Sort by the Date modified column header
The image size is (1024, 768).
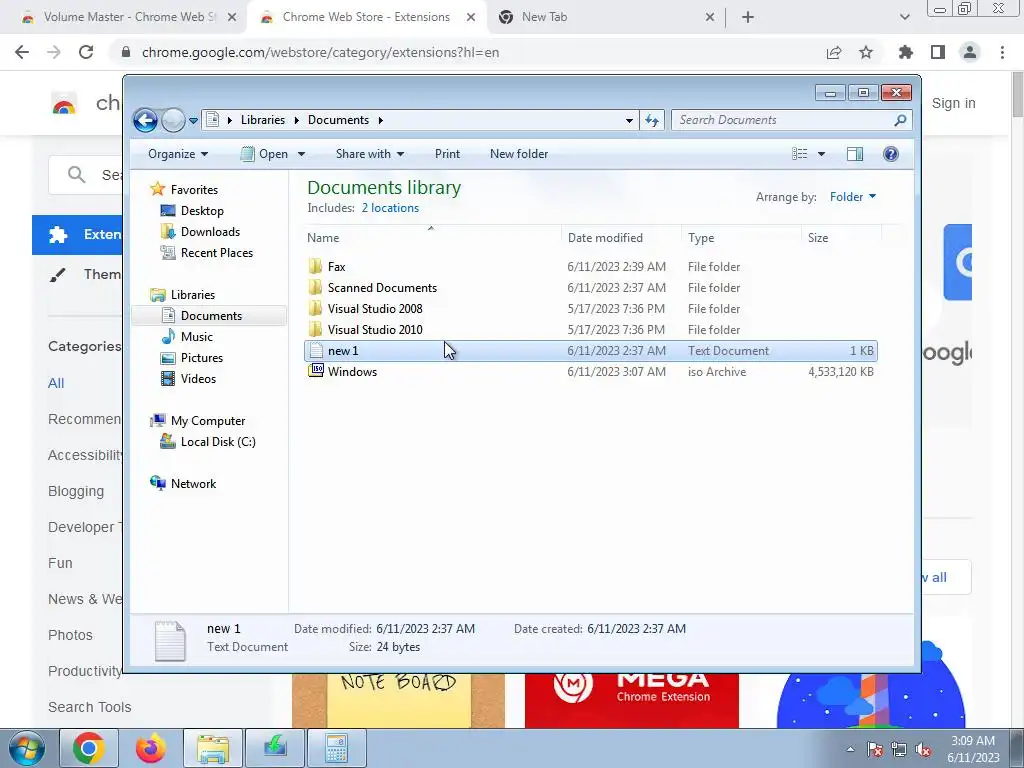point(621,238)
